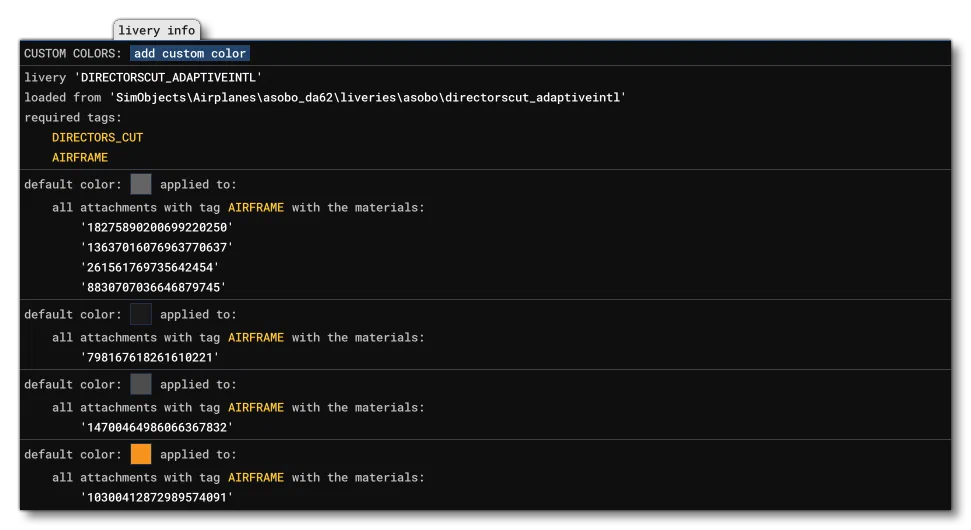The image size is (971, 530).
Task: Select material '8830707036646879745'
Action: 154,287
